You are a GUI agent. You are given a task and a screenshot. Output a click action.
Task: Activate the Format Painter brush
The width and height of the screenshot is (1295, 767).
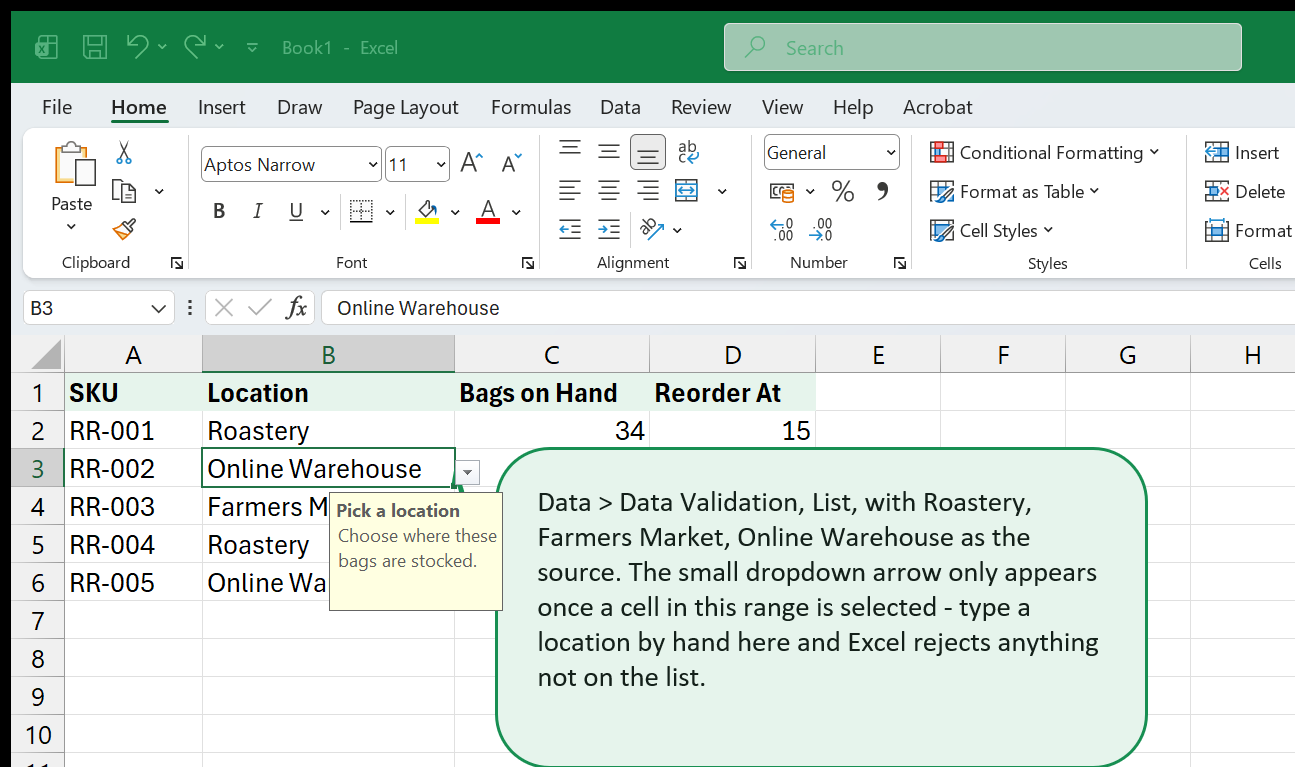124,229
